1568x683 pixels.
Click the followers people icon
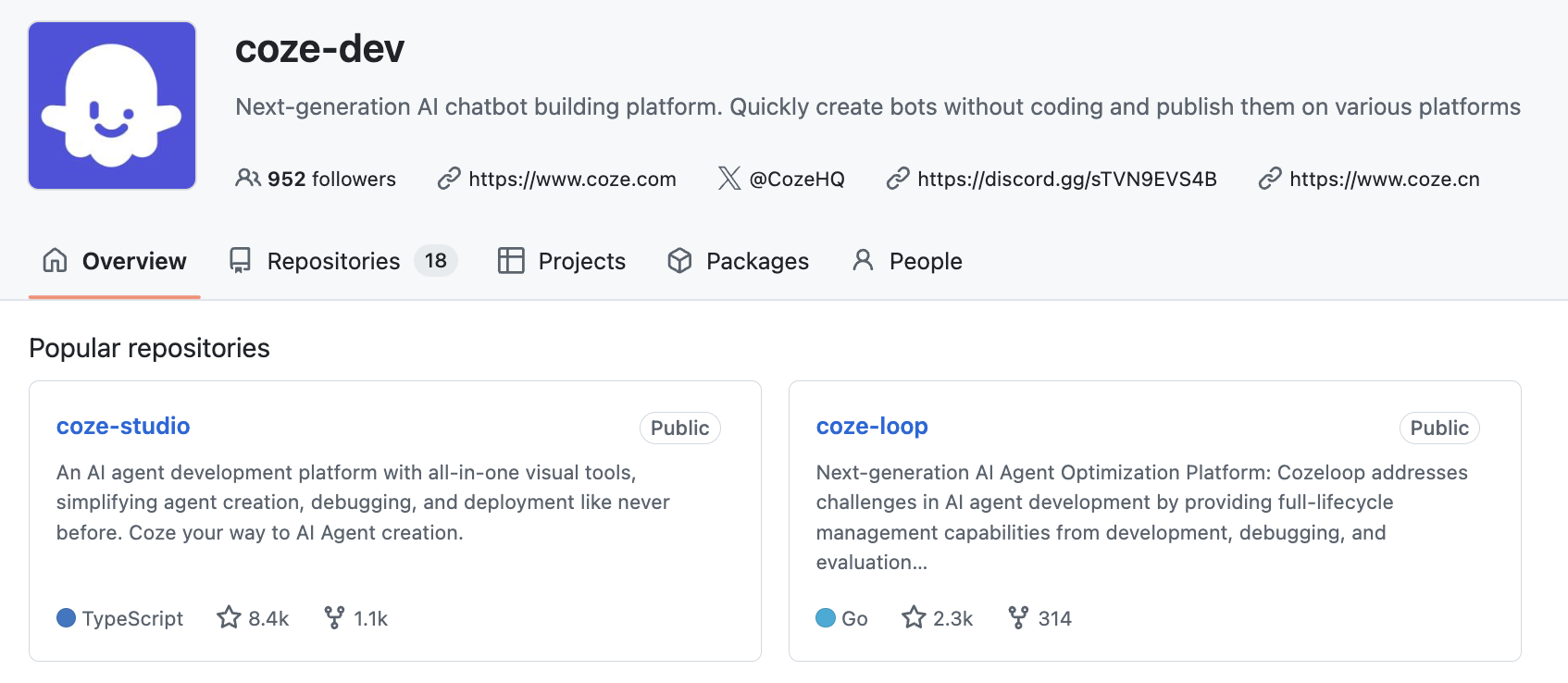click(247, 178)
